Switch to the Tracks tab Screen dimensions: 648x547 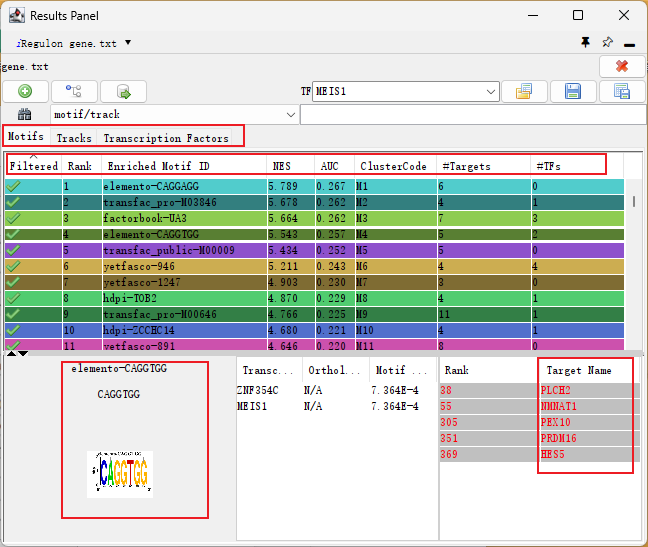pyautogui.click(x=74, y=138)
